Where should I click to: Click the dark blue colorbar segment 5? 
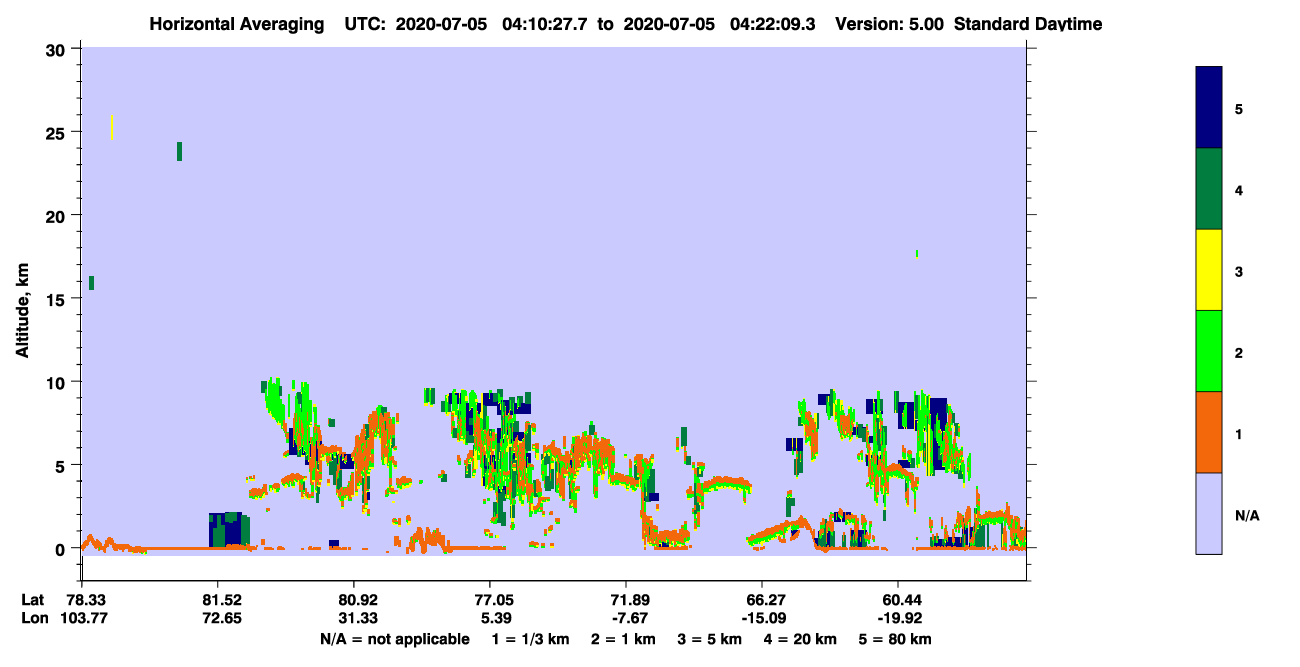click(x=1209, y=108)
